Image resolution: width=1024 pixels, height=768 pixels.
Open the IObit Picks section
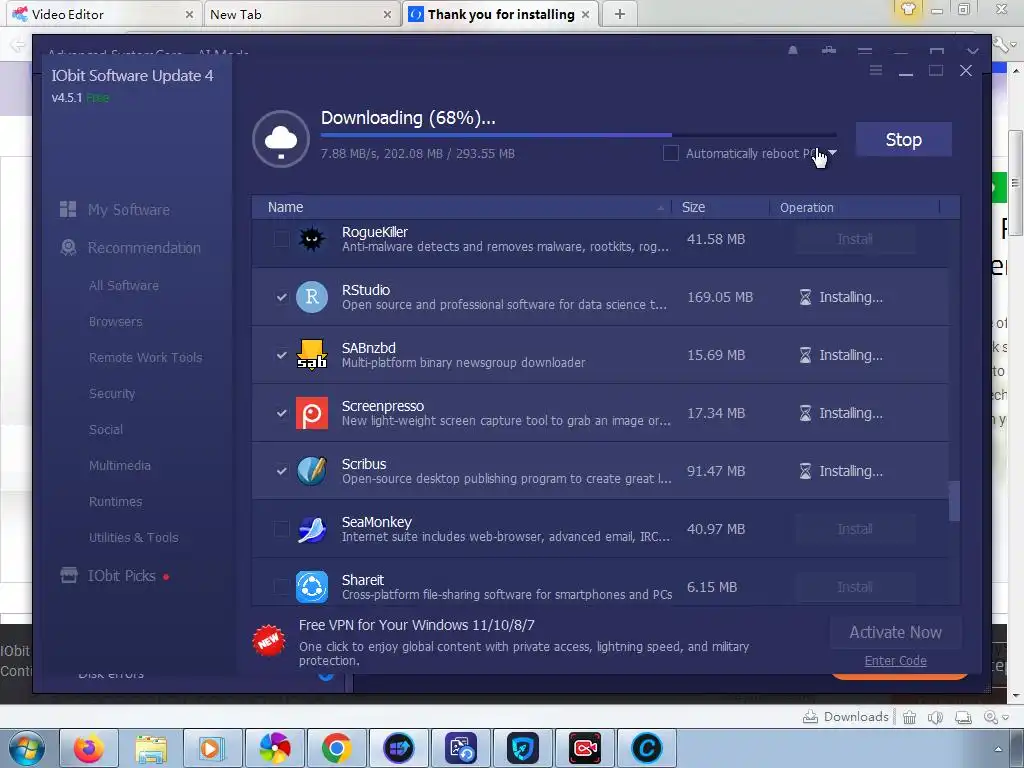point(121,575)
